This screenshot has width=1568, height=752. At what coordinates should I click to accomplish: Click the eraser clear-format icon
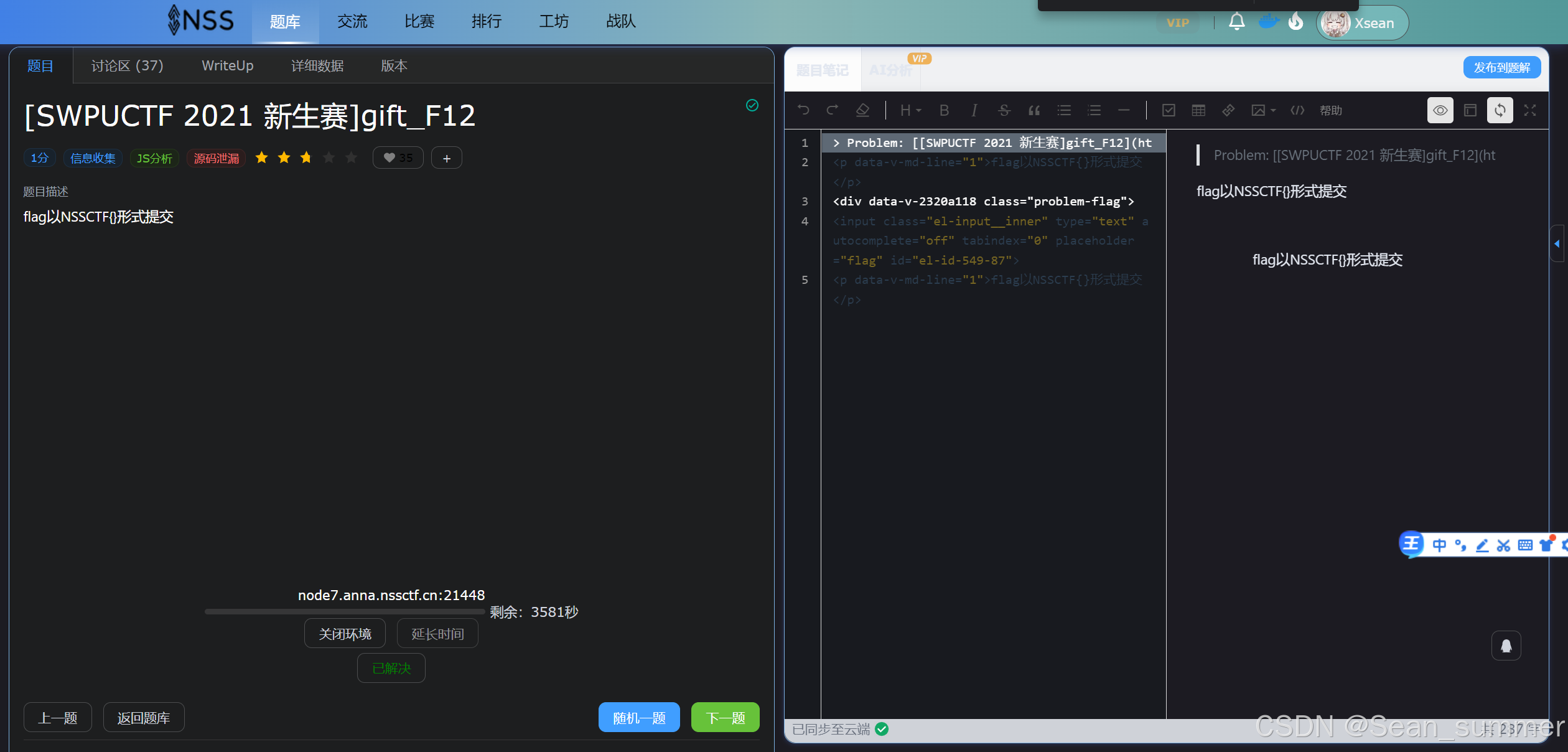pos(862,110)
